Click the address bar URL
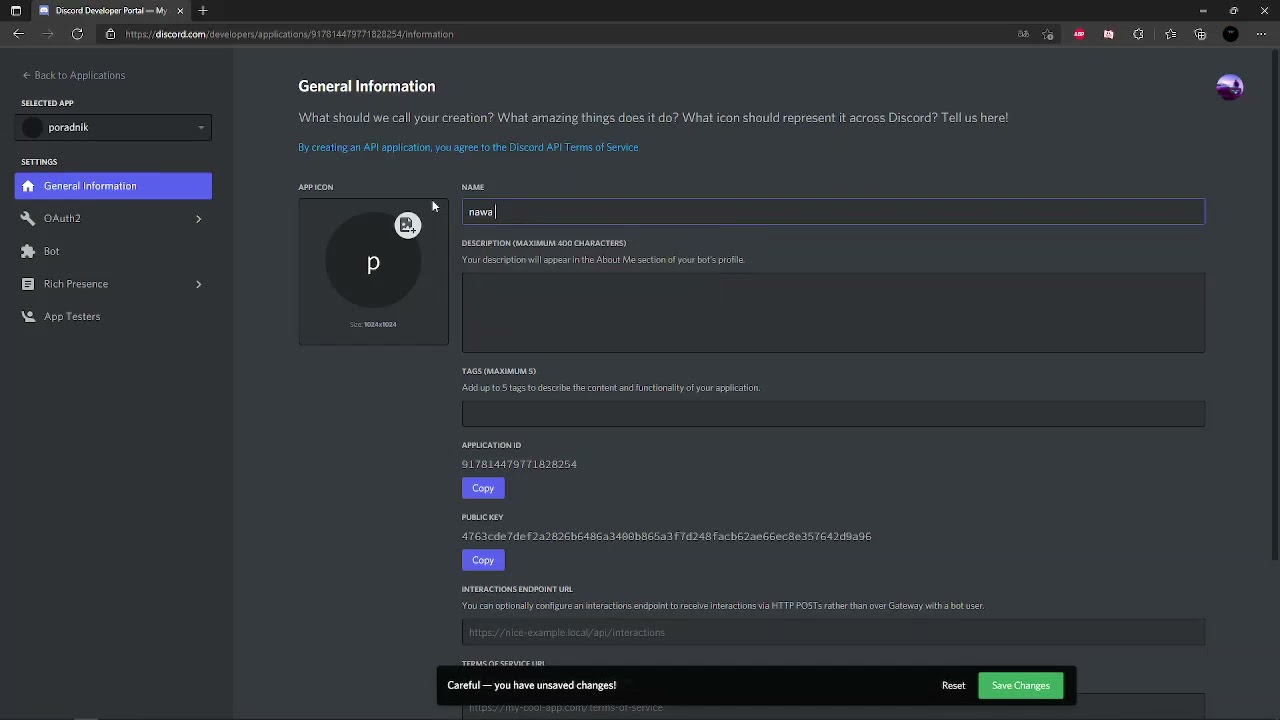The height and width of the screenshot is (720, 1280). tap(289, 34)
